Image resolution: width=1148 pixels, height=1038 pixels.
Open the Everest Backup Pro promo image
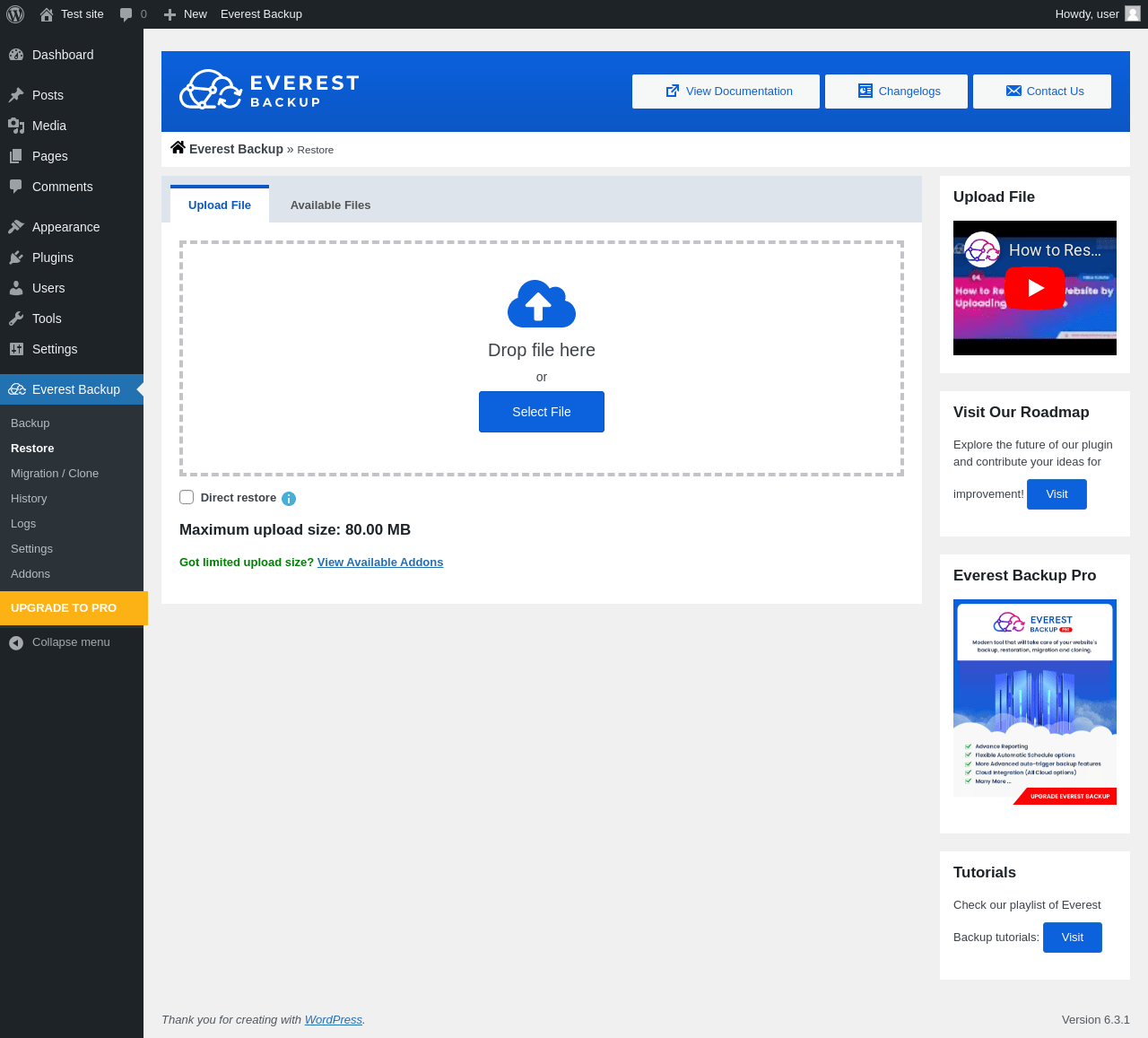(1035, 702)
